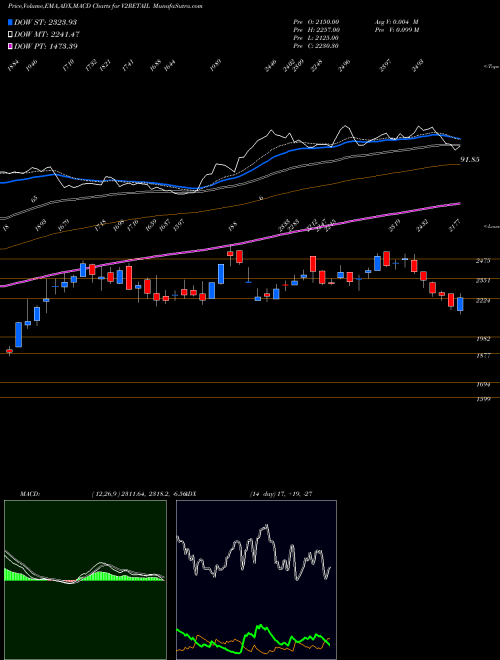
Task: Click the MACD: indicator label
Action: (30, 494)
